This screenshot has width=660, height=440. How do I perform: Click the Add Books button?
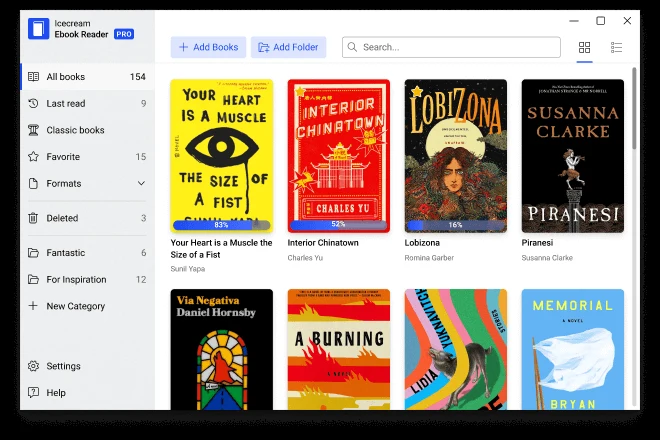tap(208, 47)
